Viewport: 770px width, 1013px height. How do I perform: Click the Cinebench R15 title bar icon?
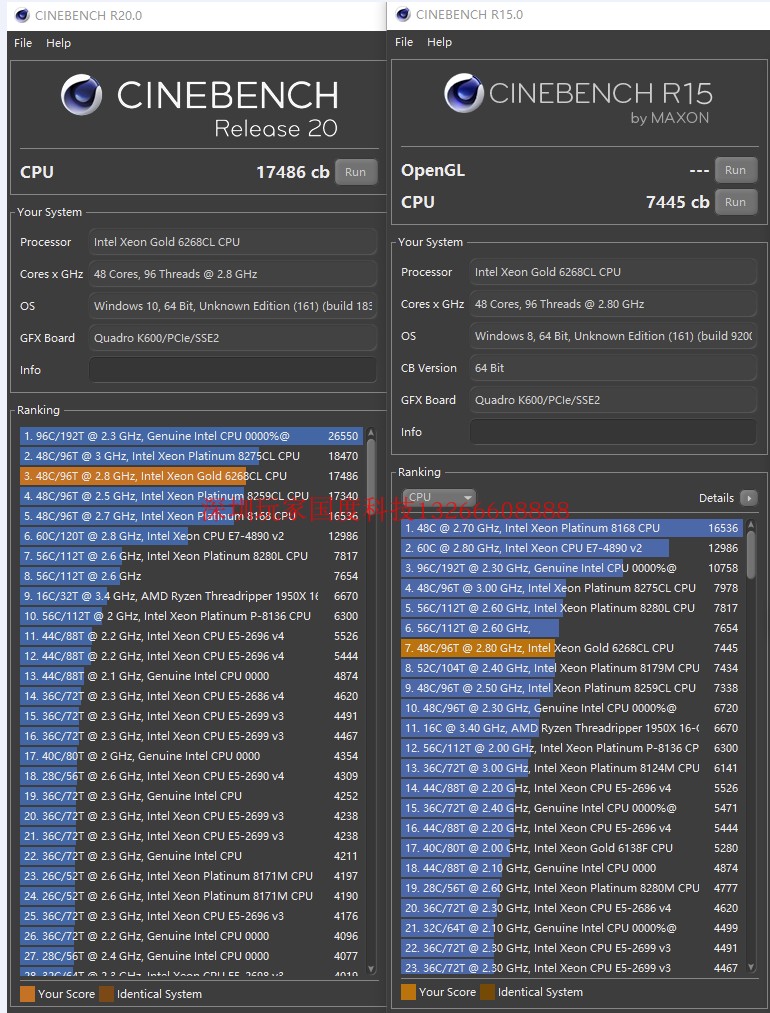pyautogui.click(x=403, y=14)
